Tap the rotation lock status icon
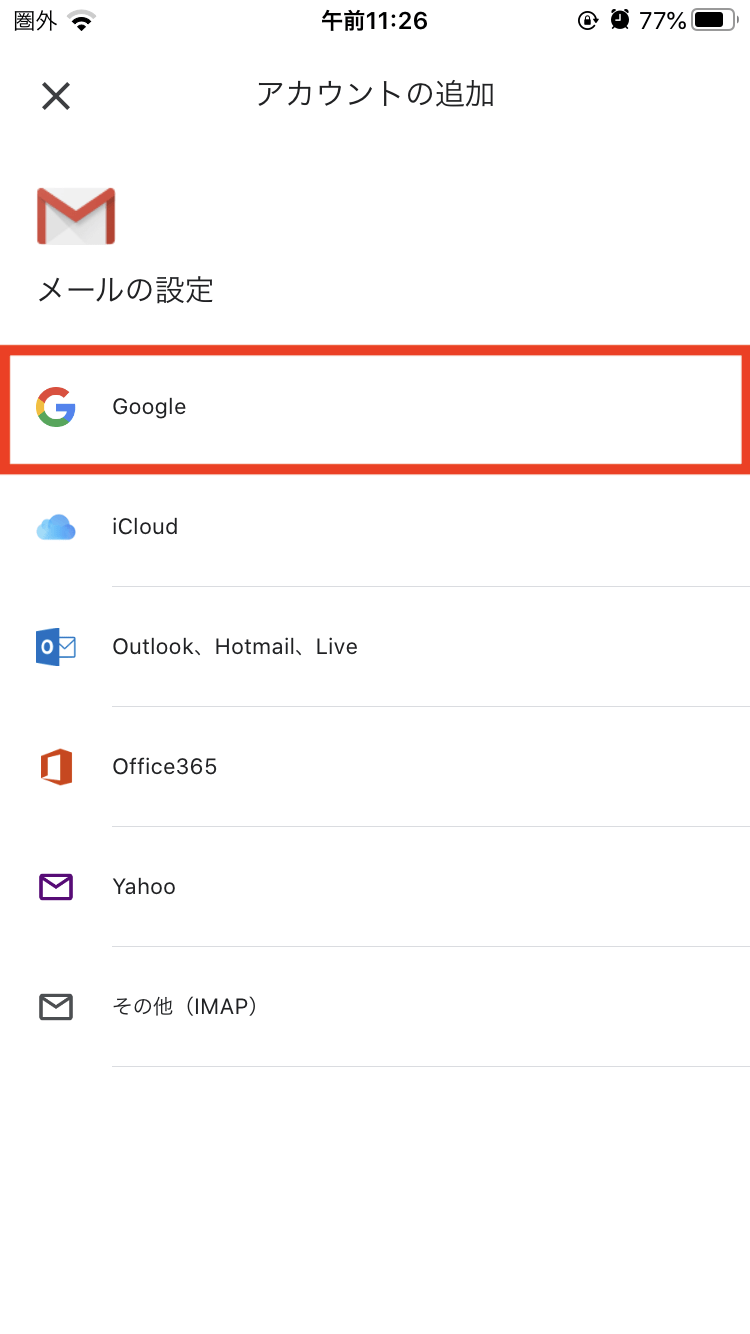This screenshot has width=750, height=1334. tap(588, 20)
